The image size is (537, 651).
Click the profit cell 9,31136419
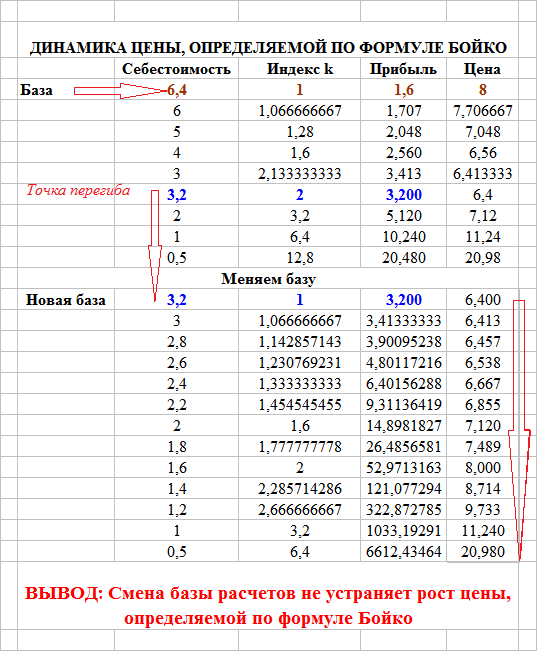pos(403,404)
